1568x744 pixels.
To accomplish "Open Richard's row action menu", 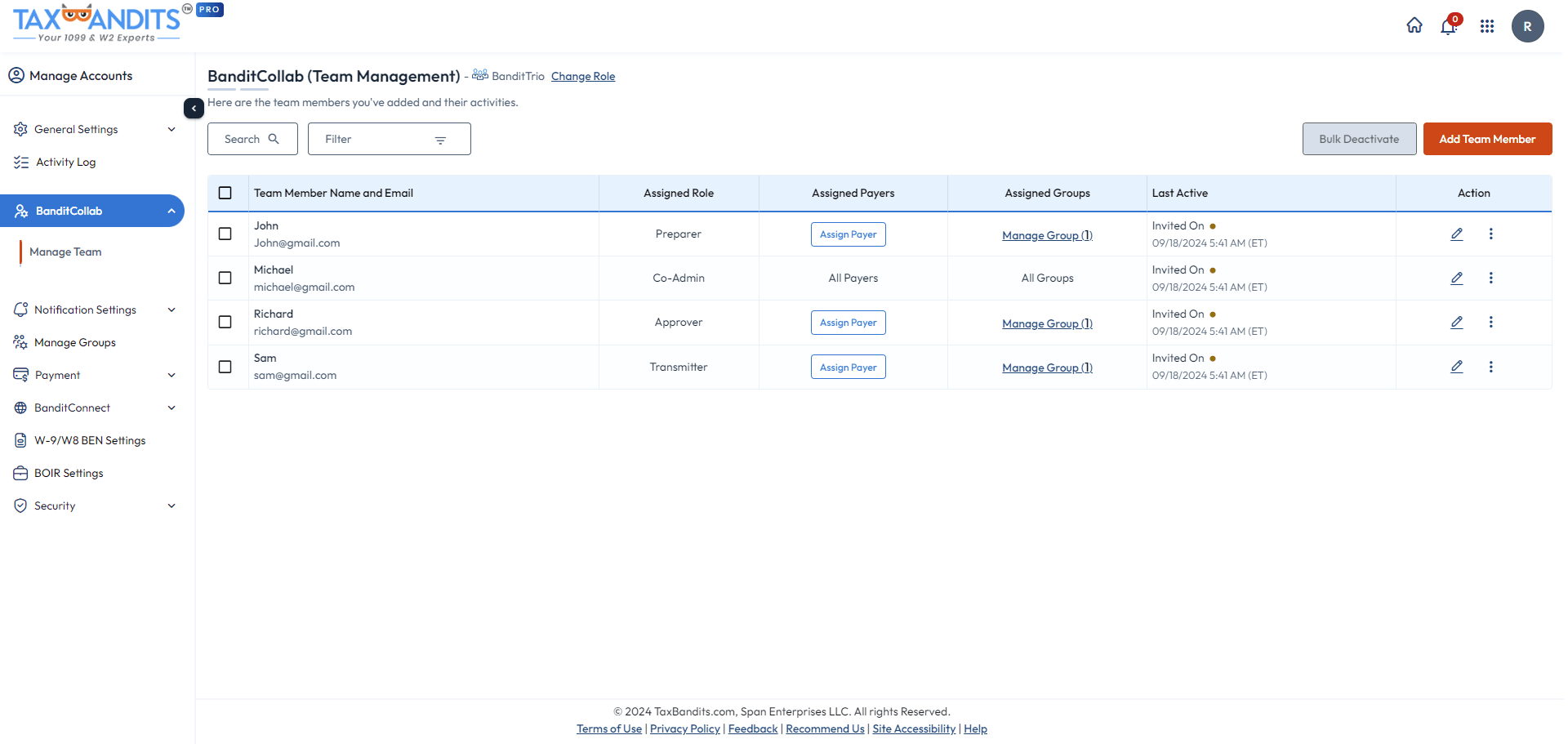I will pos(1491,322).
